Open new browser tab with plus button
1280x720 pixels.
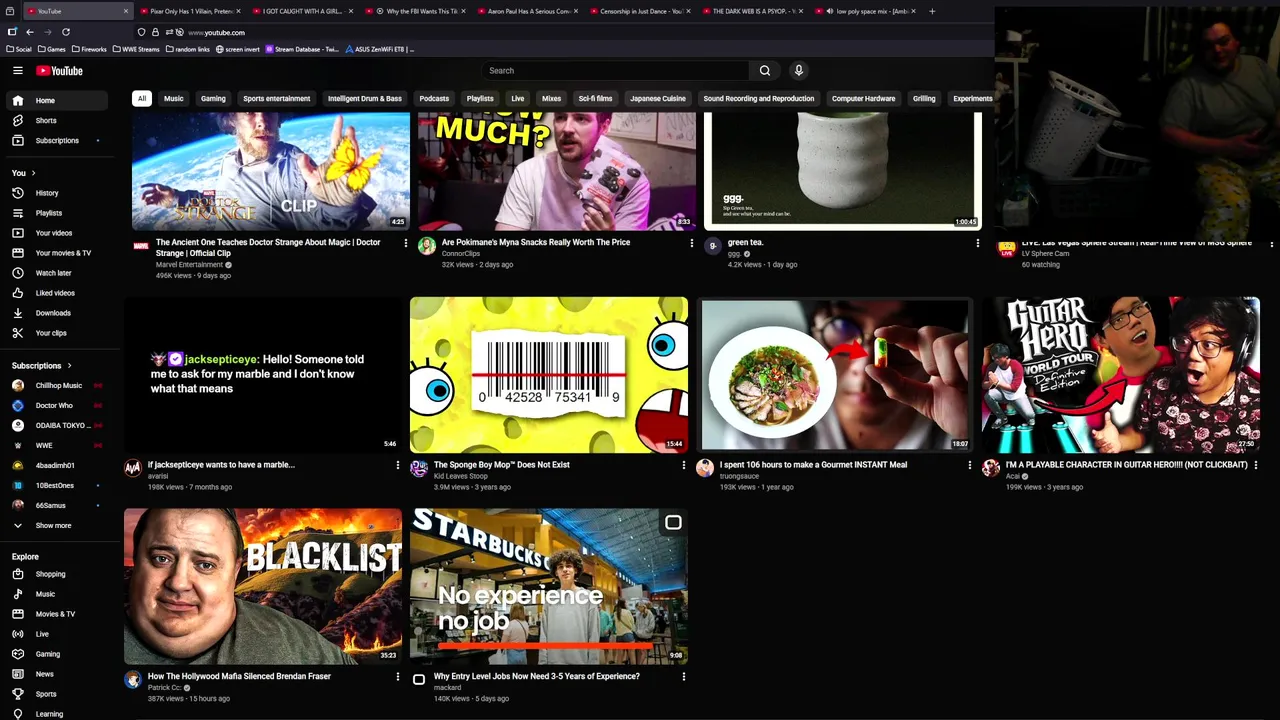pyautogui.click(x=932, y=11)
